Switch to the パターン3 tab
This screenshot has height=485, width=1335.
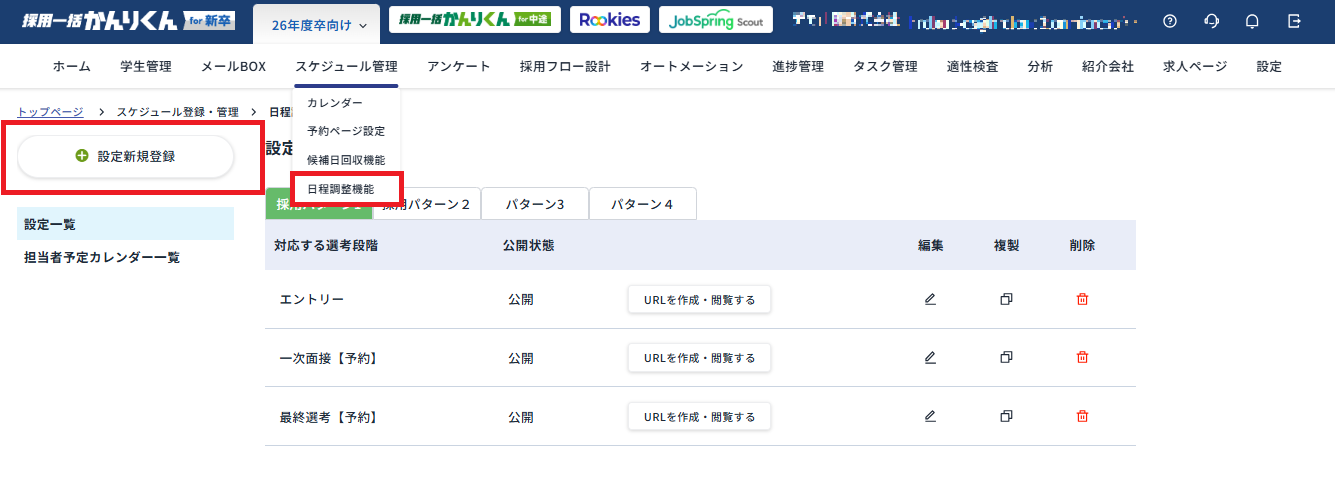[534, 204]
